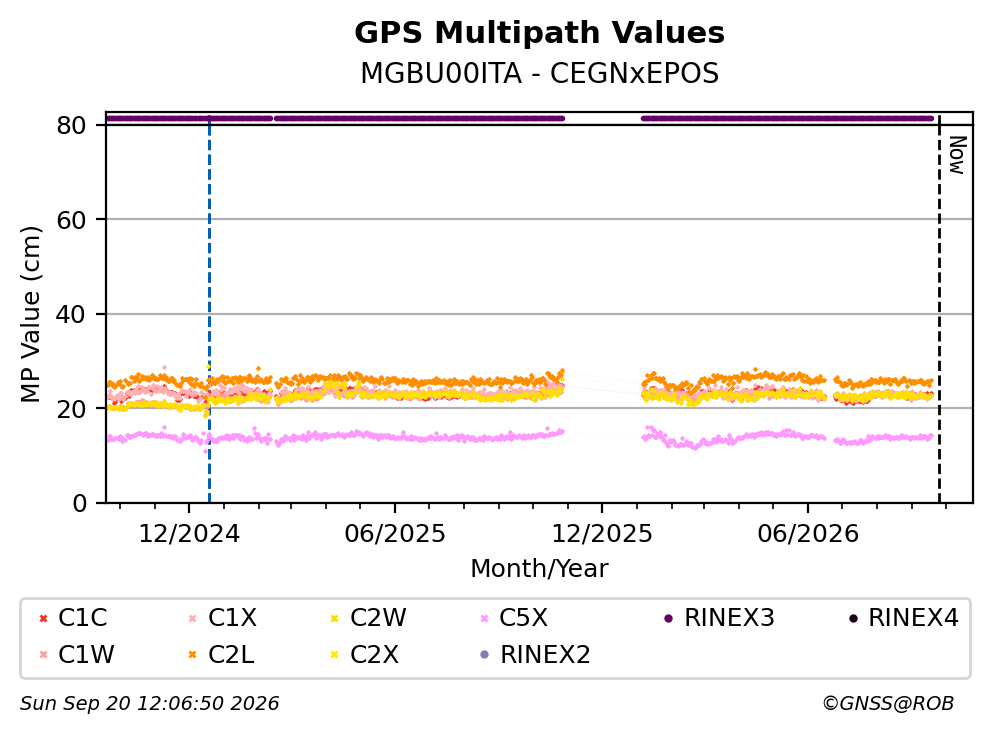Select the 12/2024 x-axis tick label
This screenshot has width=993, height=734.
[x=189, y=535]
